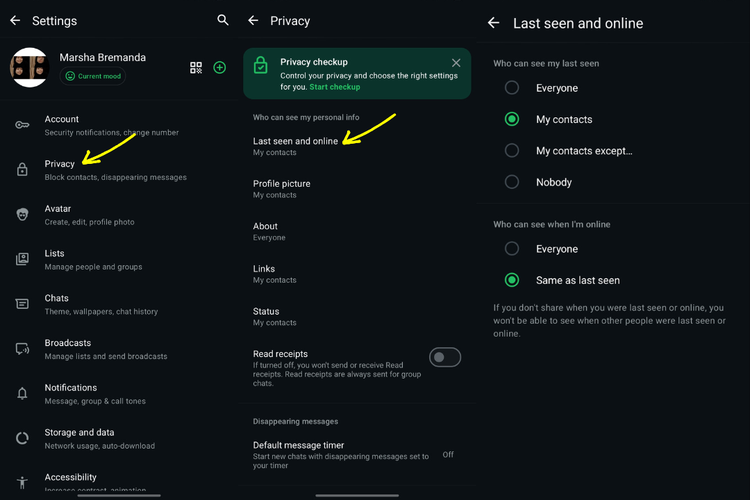Open the Status privacy setting
This screenshot has height=500, width=750.
click(357, 316)
